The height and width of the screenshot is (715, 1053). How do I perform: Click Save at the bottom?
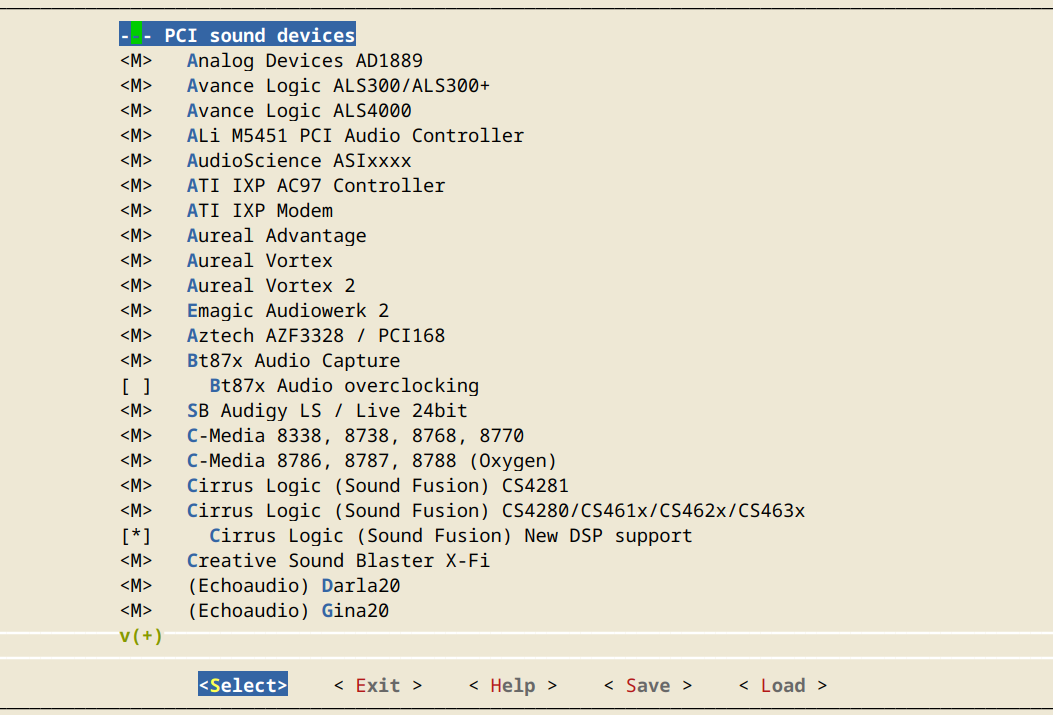point(647,685)
